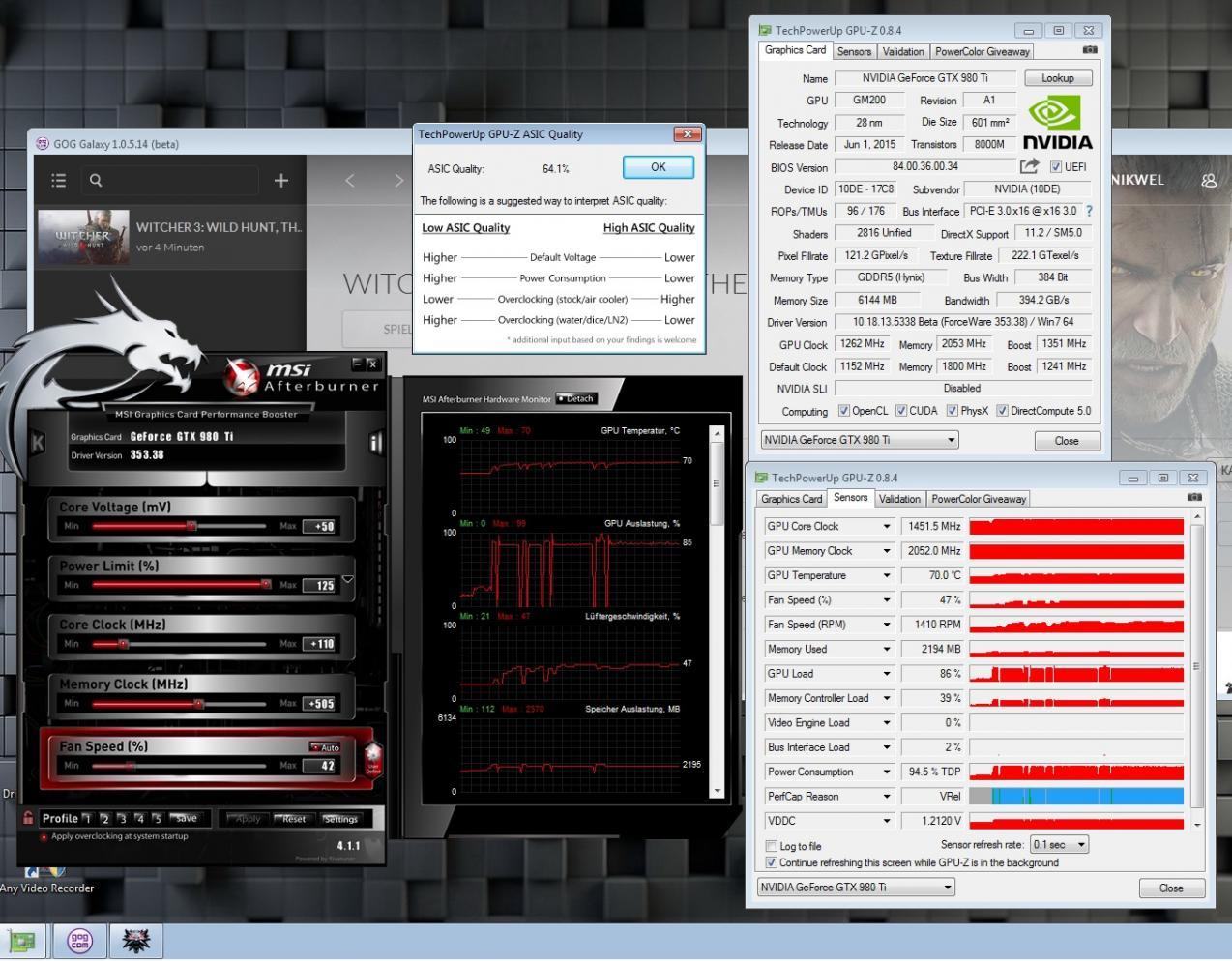This screenshot has width=1232, height=961.
Task: Click the GOG Galaxy plus add icon
Action: click(281, 180)
